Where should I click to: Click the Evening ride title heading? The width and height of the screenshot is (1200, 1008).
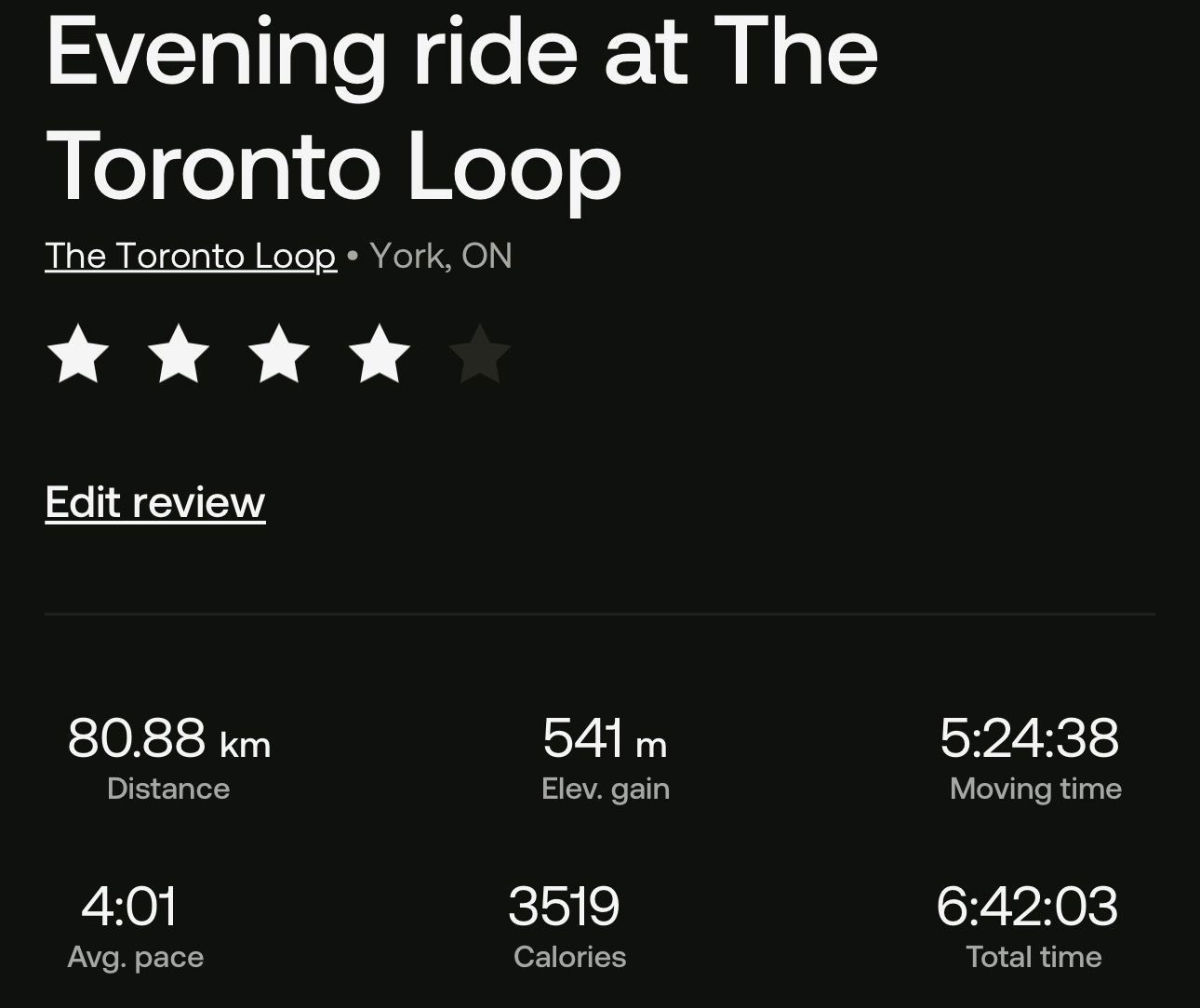tap(462, 109)
